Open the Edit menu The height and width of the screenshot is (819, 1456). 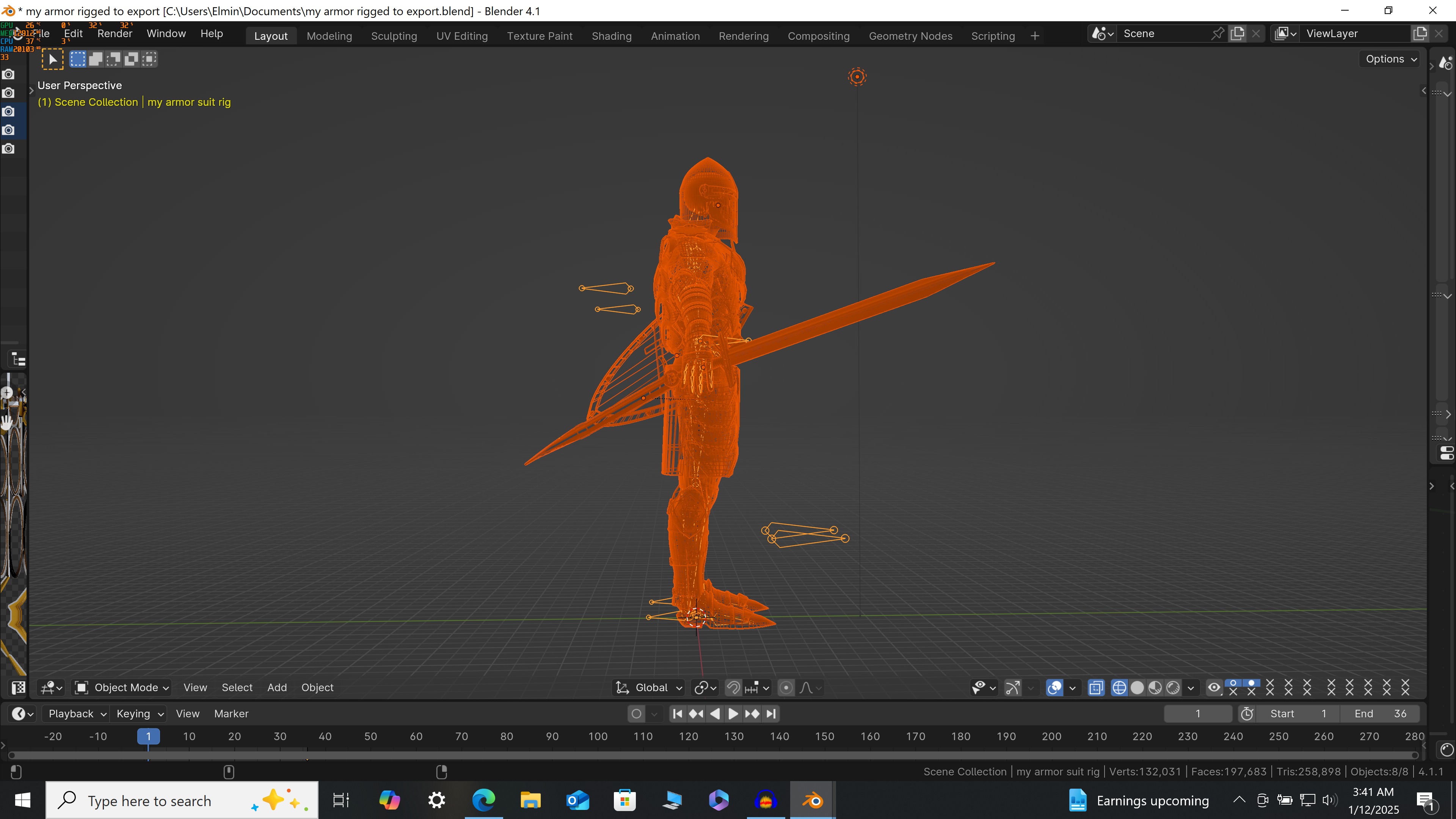(74, 33)
